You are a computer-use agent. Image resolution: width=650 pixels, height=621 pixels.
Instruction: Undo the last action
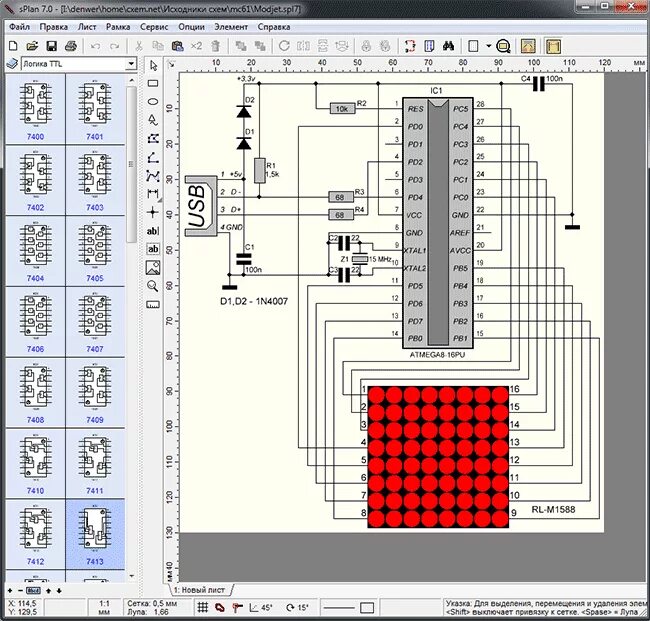coord(95,46)
